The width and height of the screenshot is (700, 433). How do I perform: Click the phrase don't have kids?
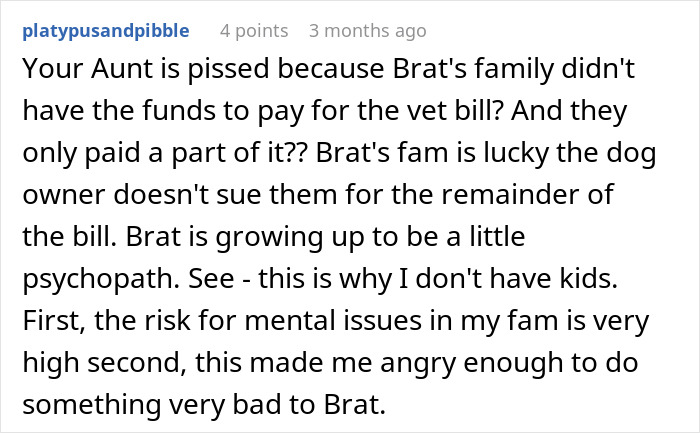pos(517,279)
